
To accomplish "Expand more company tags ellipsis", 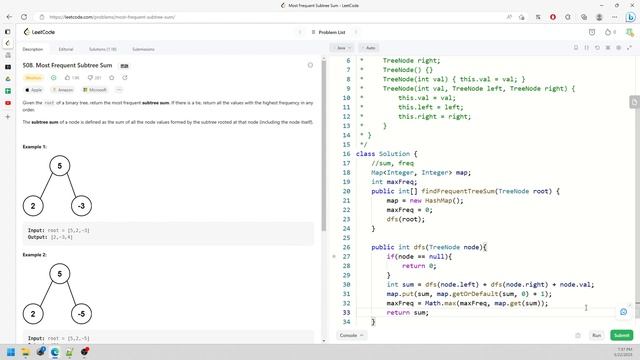I will tap(119, 90).
